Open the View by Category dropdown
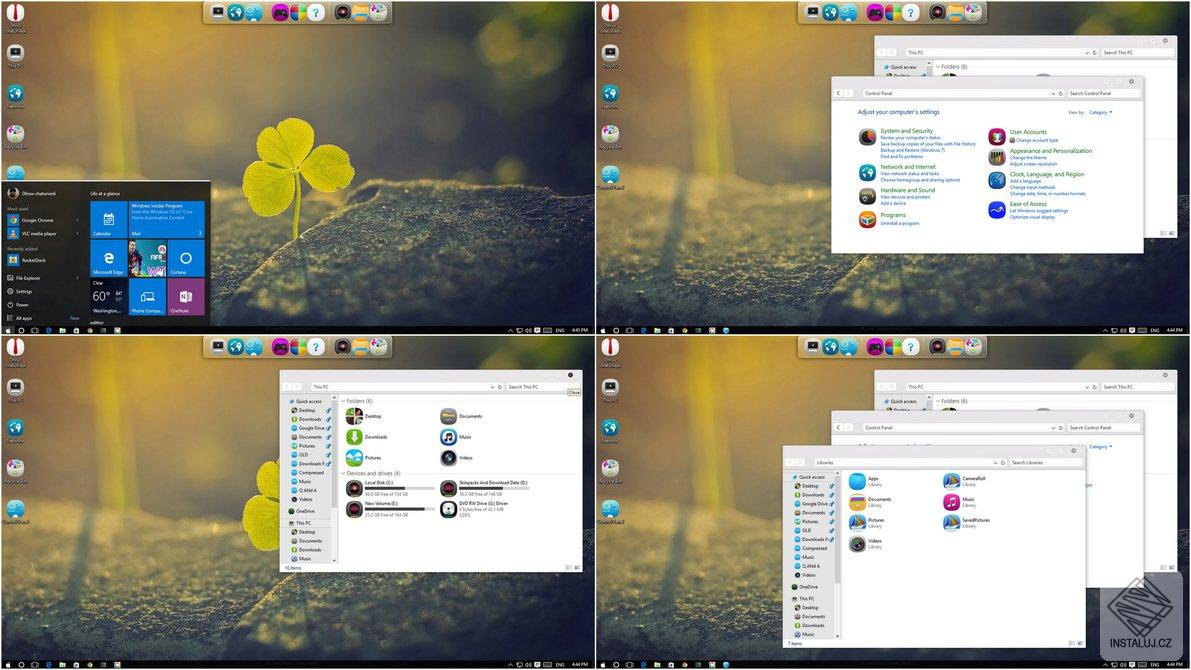The width and height of the screenshot is (1191, 670). [x=1101, y=112]
